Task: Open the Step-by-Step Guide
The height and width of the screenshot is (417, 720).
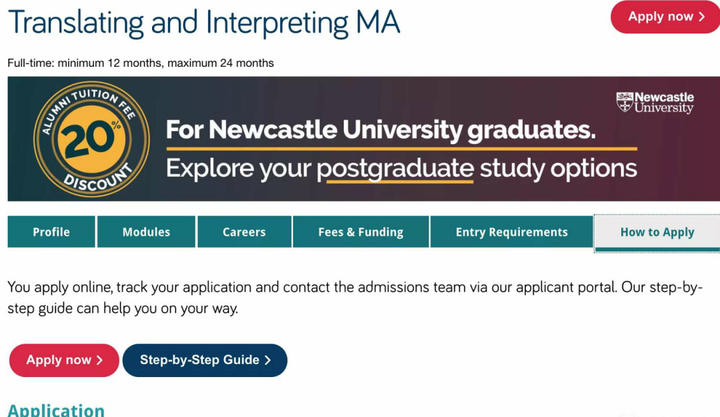Action: click(x=204, y=360)
